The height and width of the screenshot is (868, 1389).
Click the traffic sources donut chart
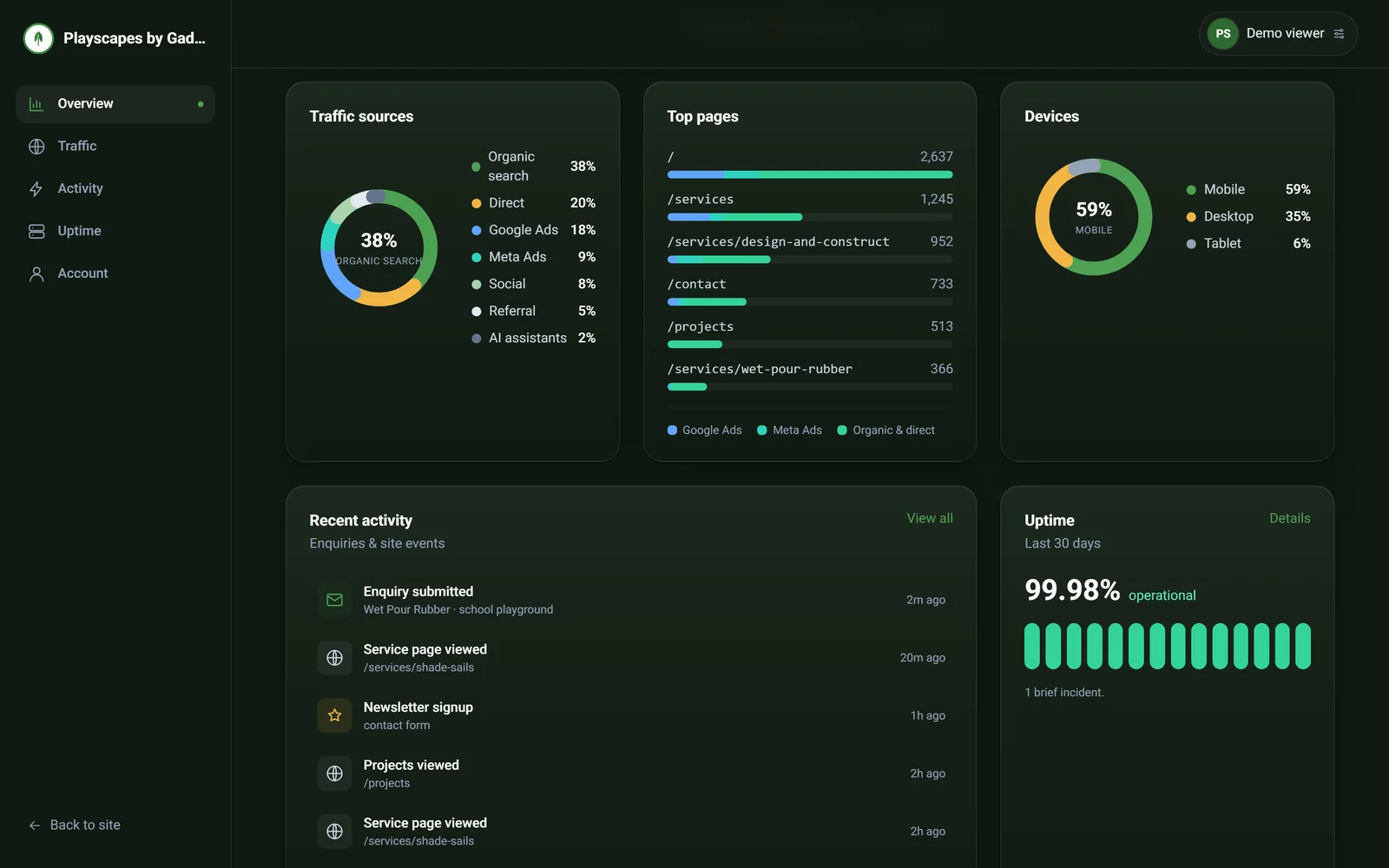pos(379,248)
